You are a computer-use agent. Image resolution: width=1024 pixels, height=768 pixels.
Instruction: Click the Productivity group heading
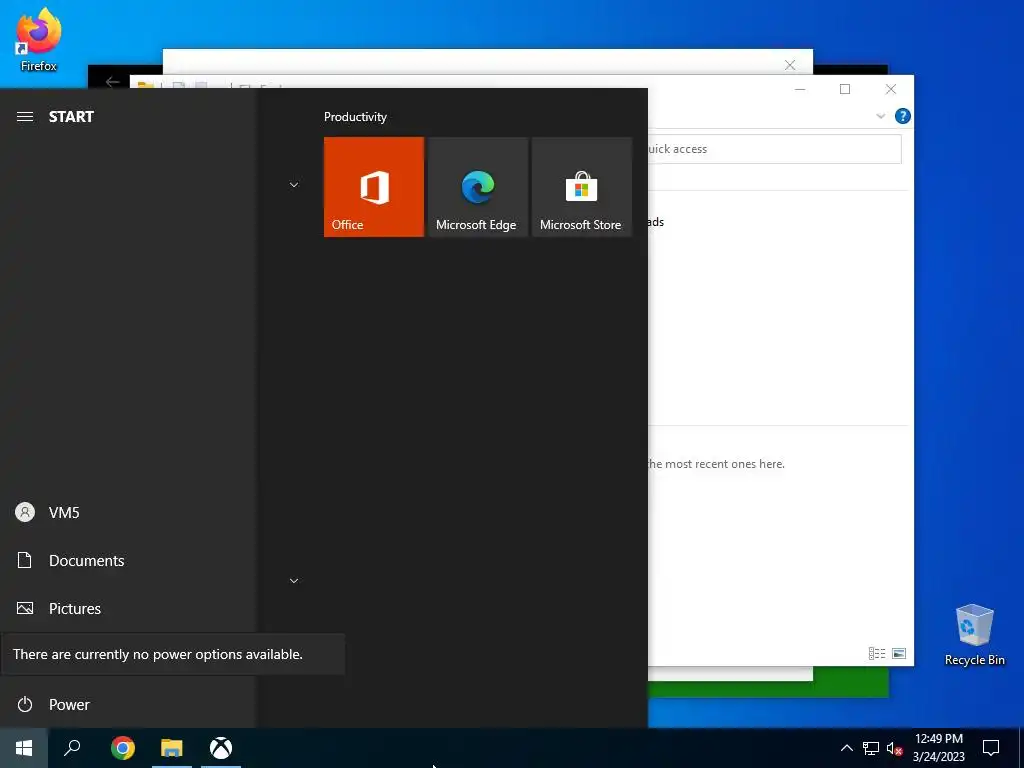coord(355,117)
